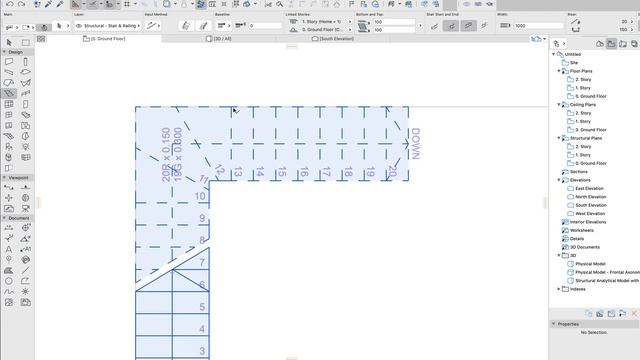
Task: Select the Arrow tool in the toolbox
Action: (x=9, y=42)
